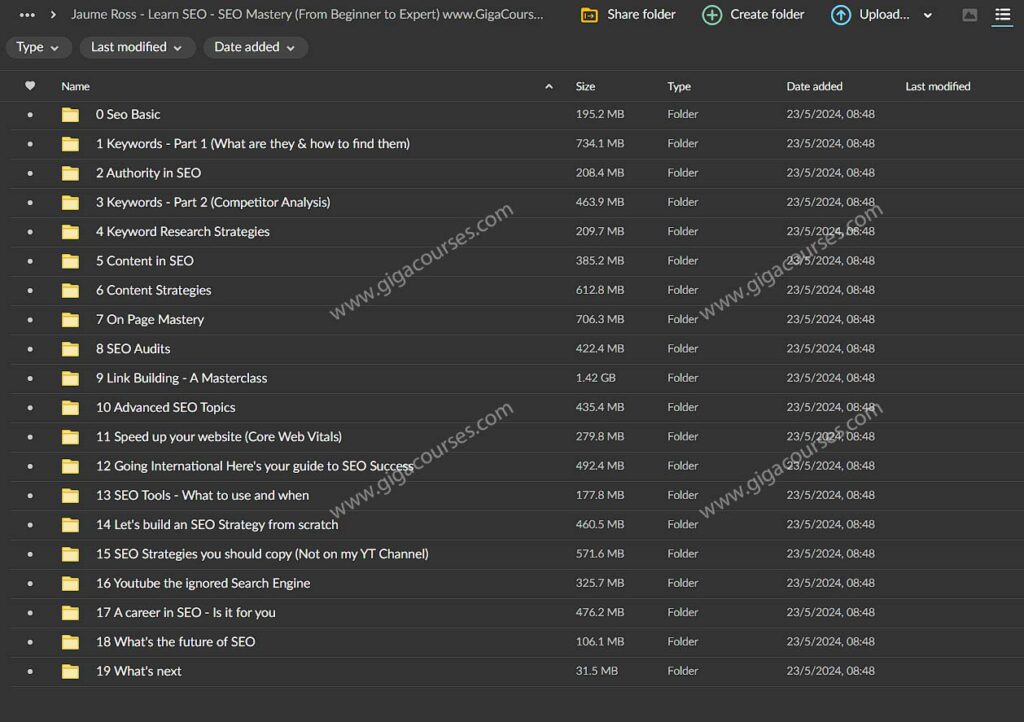Expand the Upload options chevron
The height and width of the screenshot is (722, 1024).
tap(928, 15)
